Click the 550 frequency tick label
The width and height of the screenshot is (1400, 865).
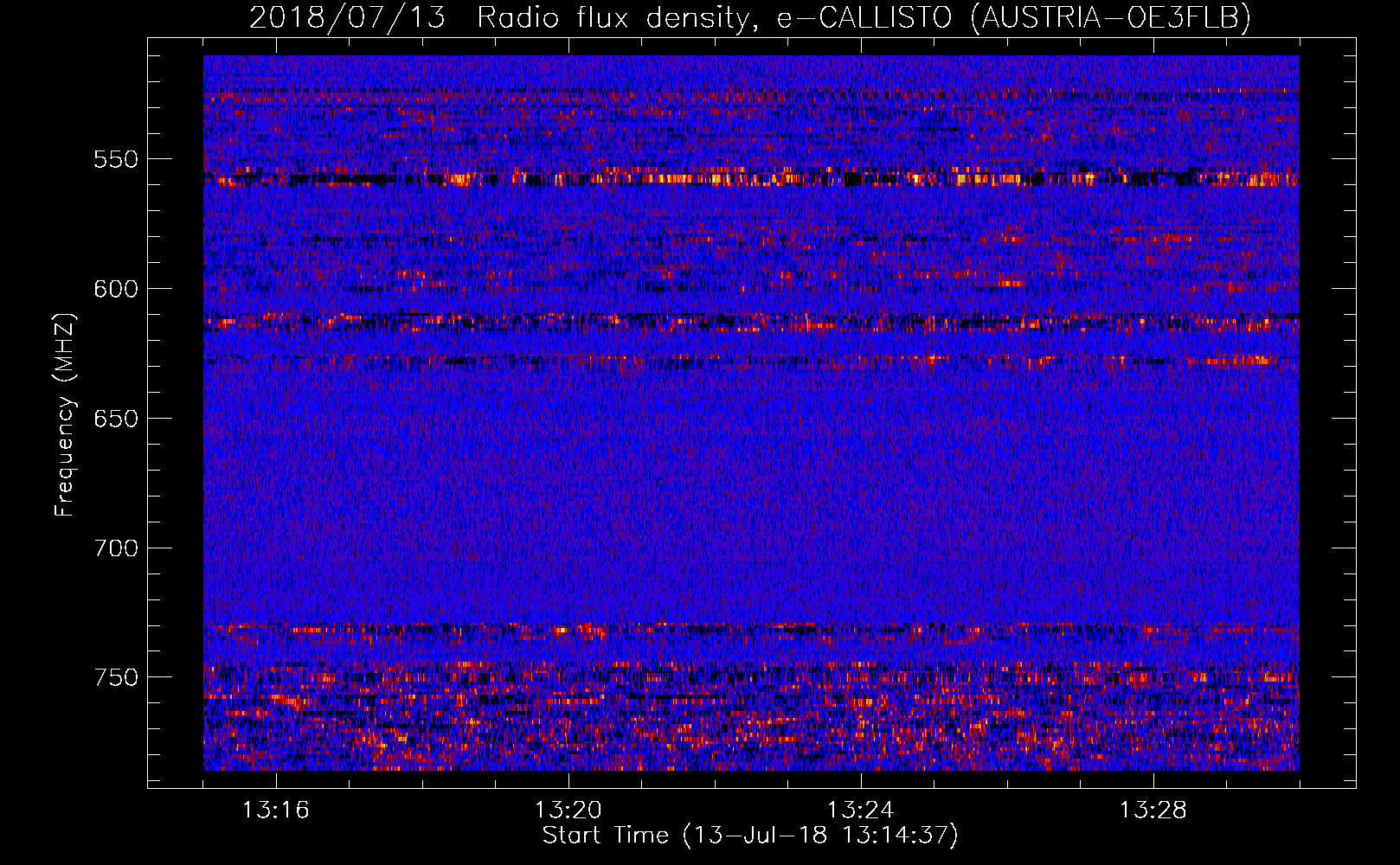116,159
